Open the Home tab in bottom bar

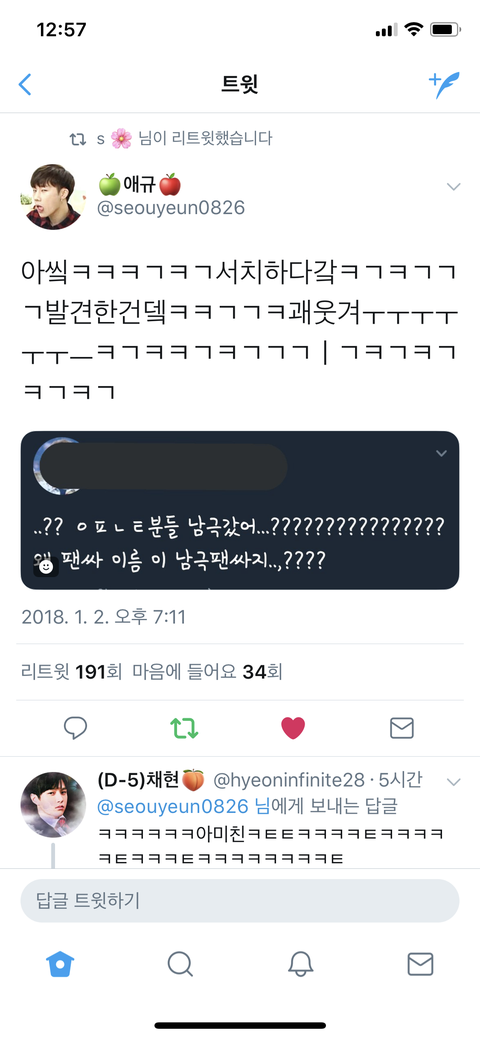pyautogui.click(x=60, y=963)
